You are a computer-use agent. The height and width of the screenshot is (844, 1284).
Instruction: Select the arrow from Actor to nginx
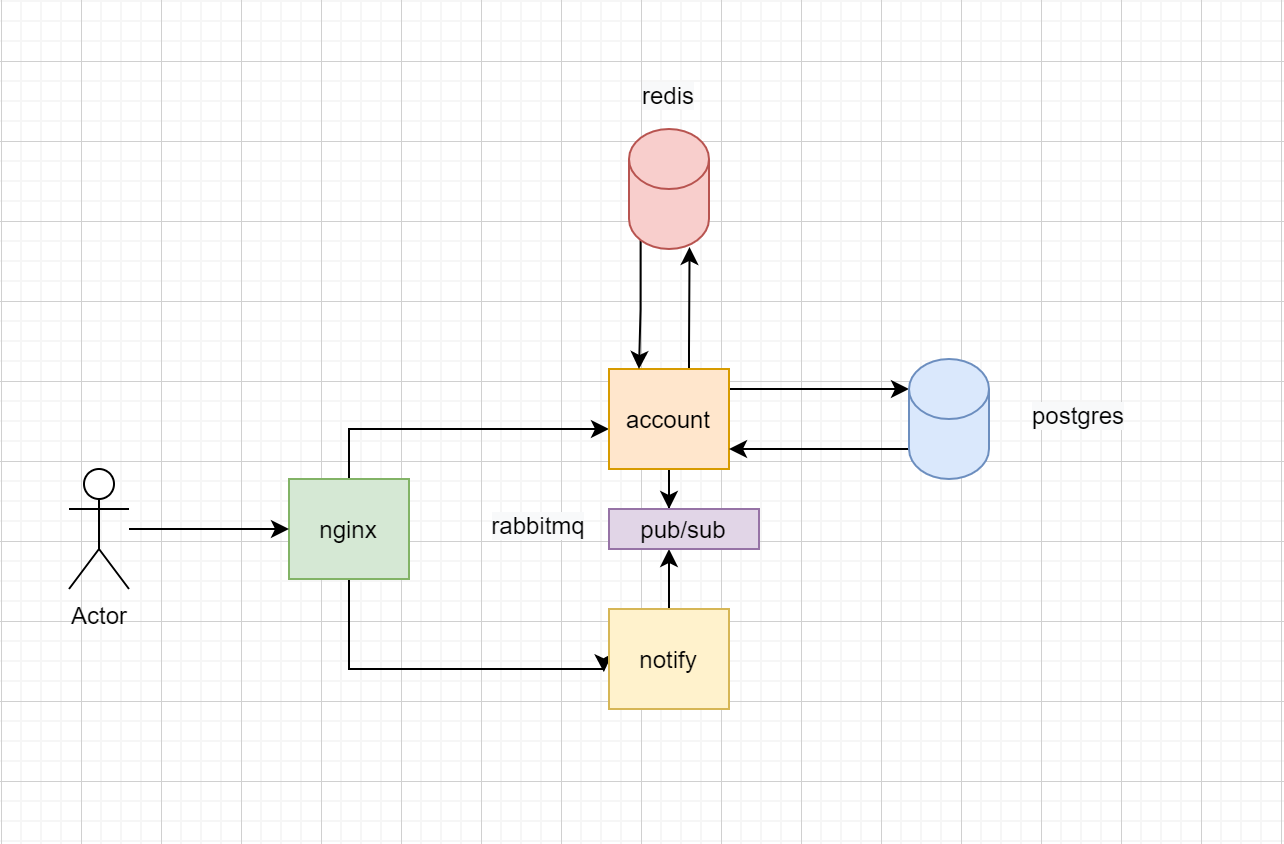(x=209, y=529)
